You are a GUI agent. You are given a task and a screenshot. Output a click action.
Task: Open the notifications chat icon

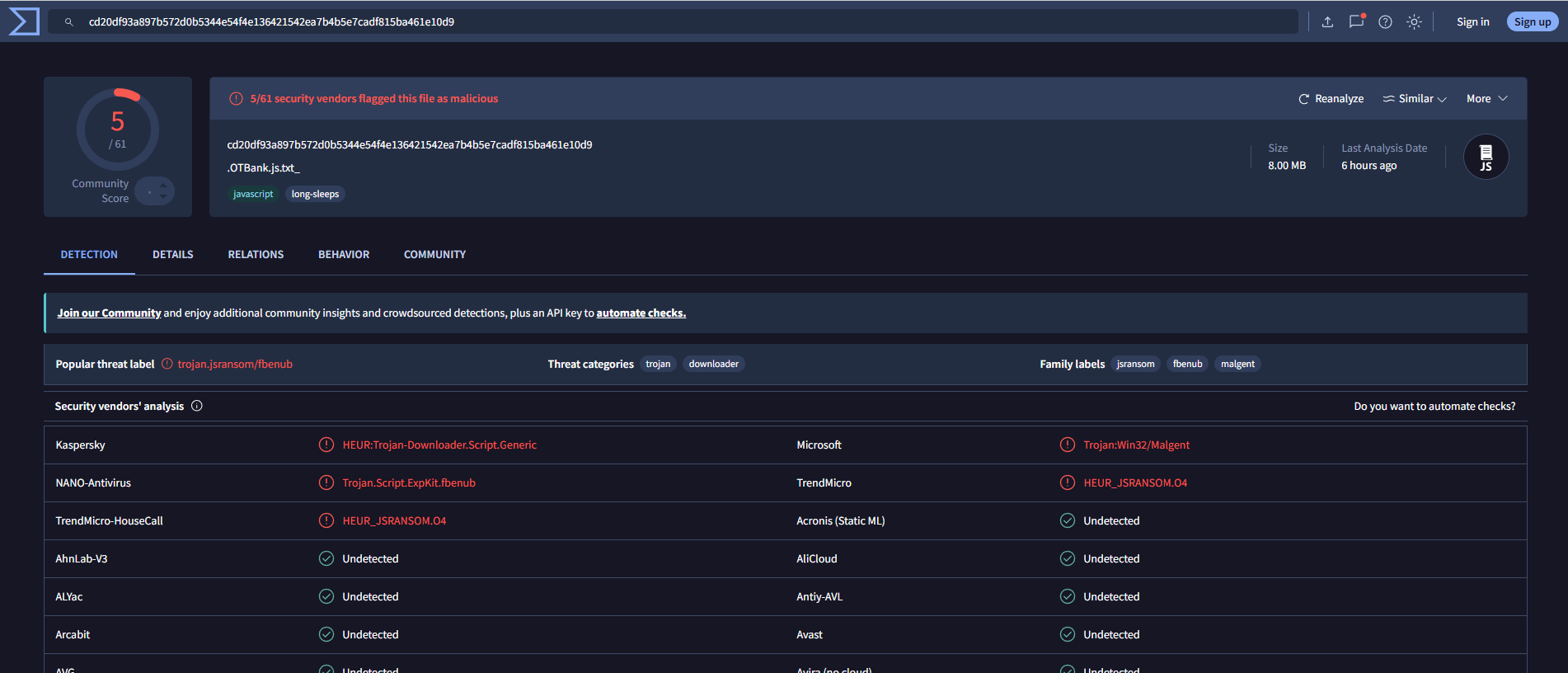(1356, 22)
